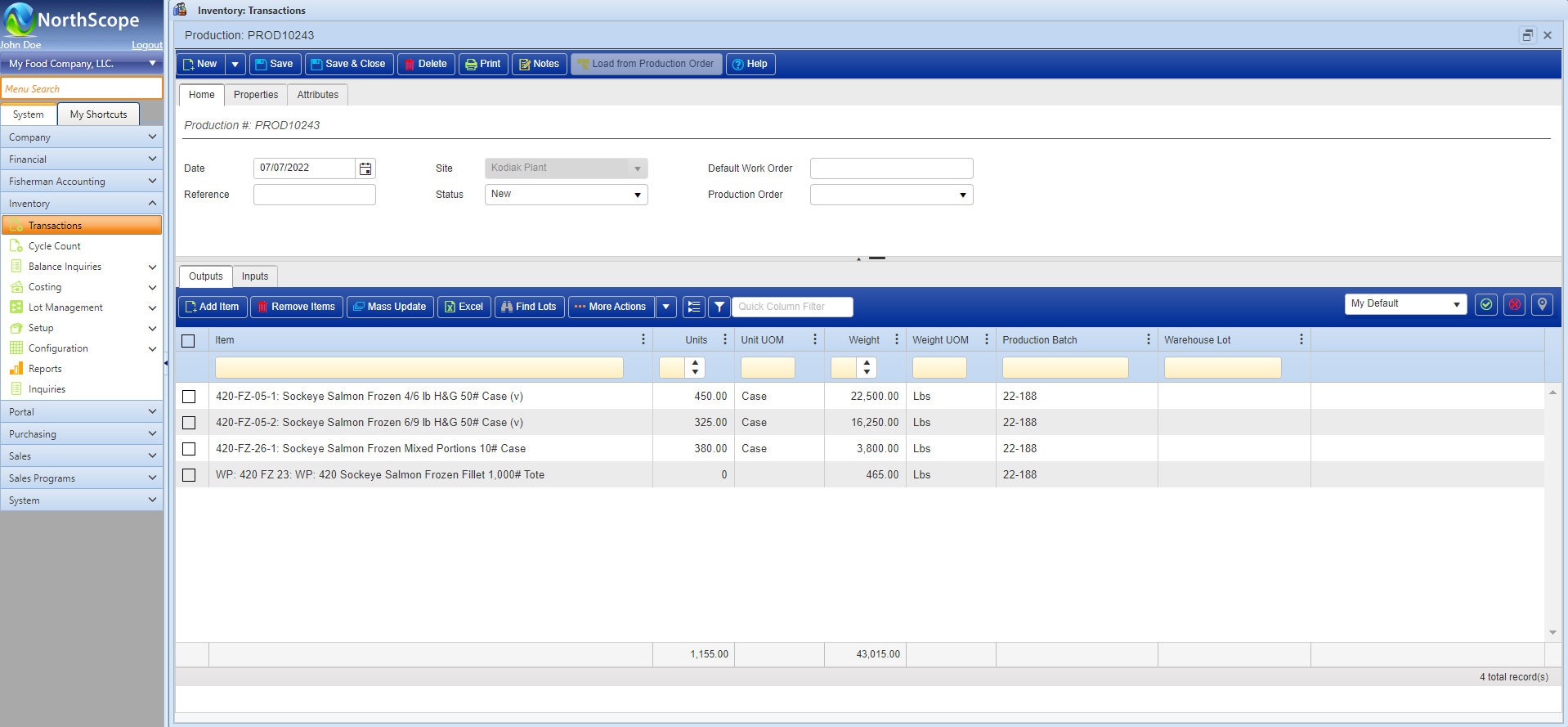
Task: Check the 420-FZ-26-1 Mixed Portions row
Action: coord(189,449)
